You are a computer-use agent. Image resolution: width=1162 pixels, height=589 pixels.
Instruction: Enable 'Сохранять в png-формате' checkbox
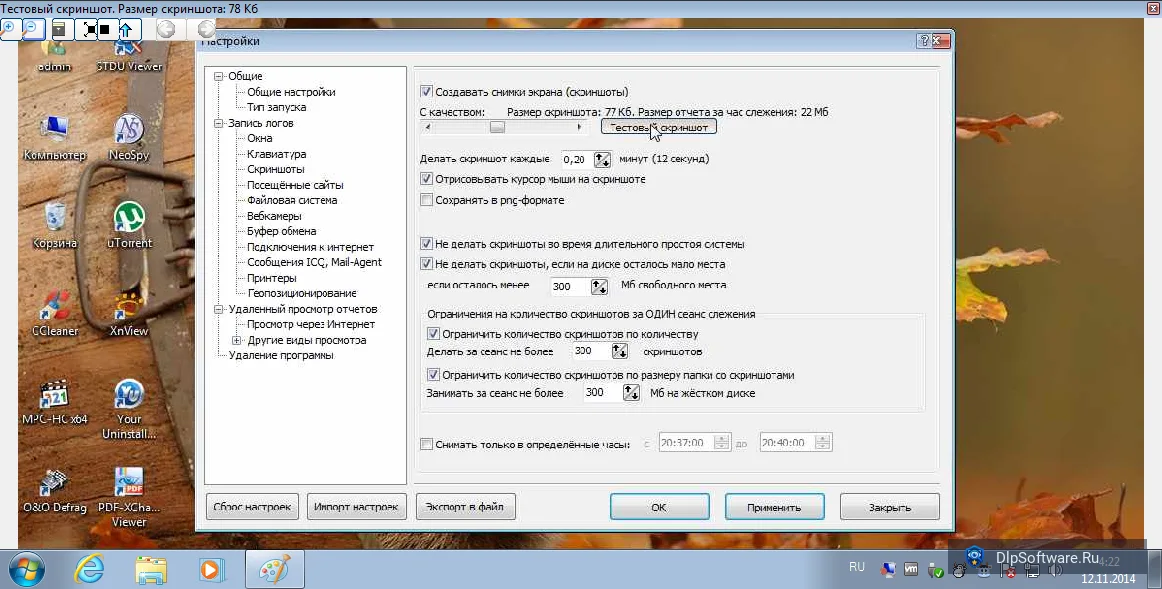[x=426, y=199]
